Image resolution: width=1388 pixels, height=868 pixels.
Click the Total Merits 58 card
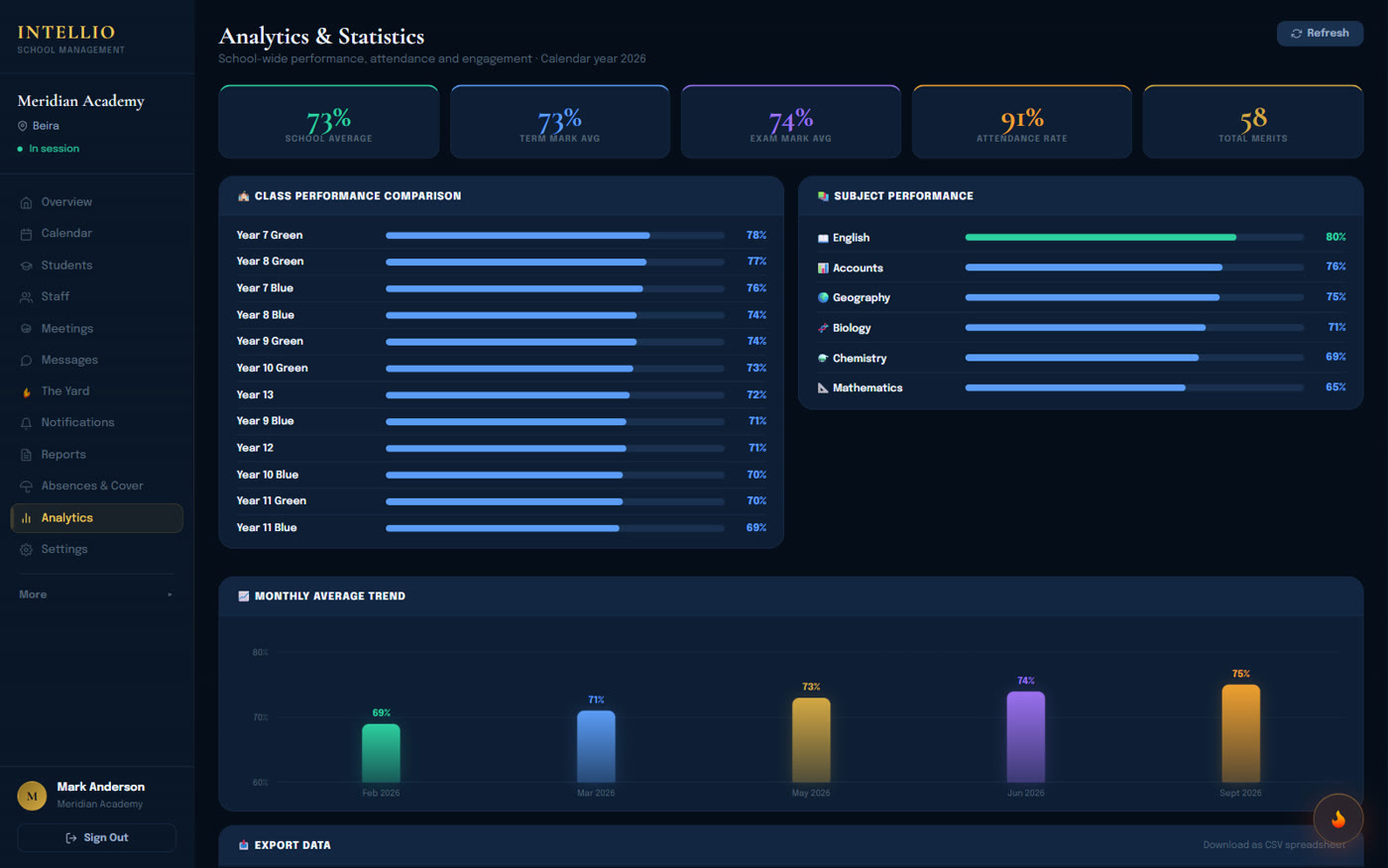point(1253,122)
